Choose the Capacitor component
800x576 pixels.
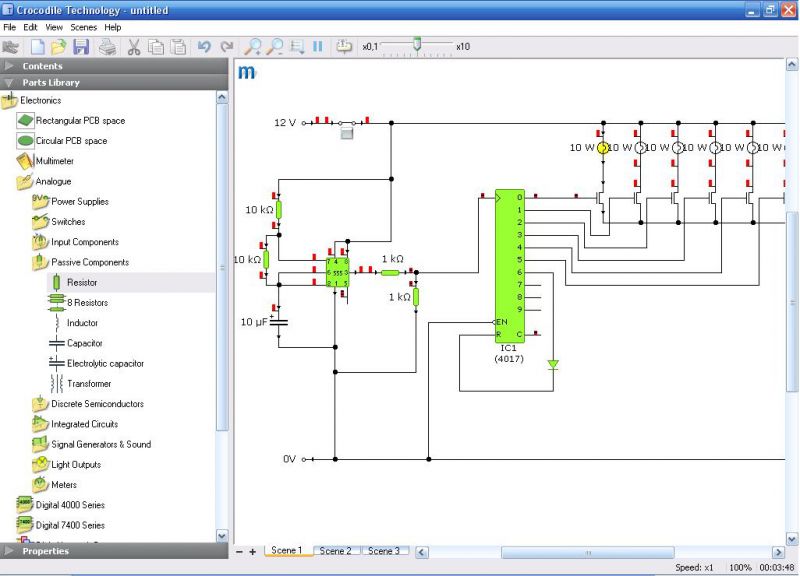[x=76, y=343]
